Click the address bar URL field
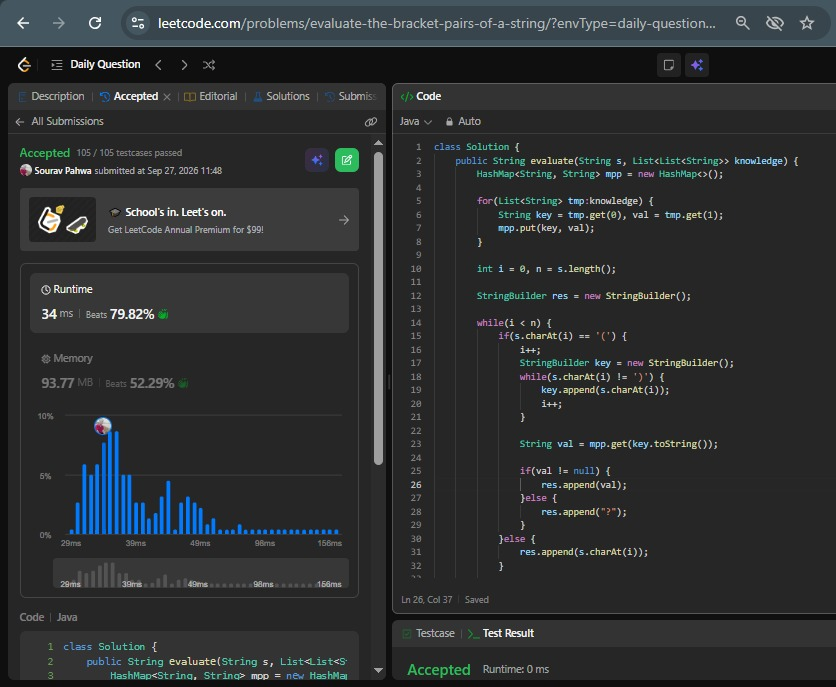The width and height of the screenshot is (836, 687). tap(437, 23)
